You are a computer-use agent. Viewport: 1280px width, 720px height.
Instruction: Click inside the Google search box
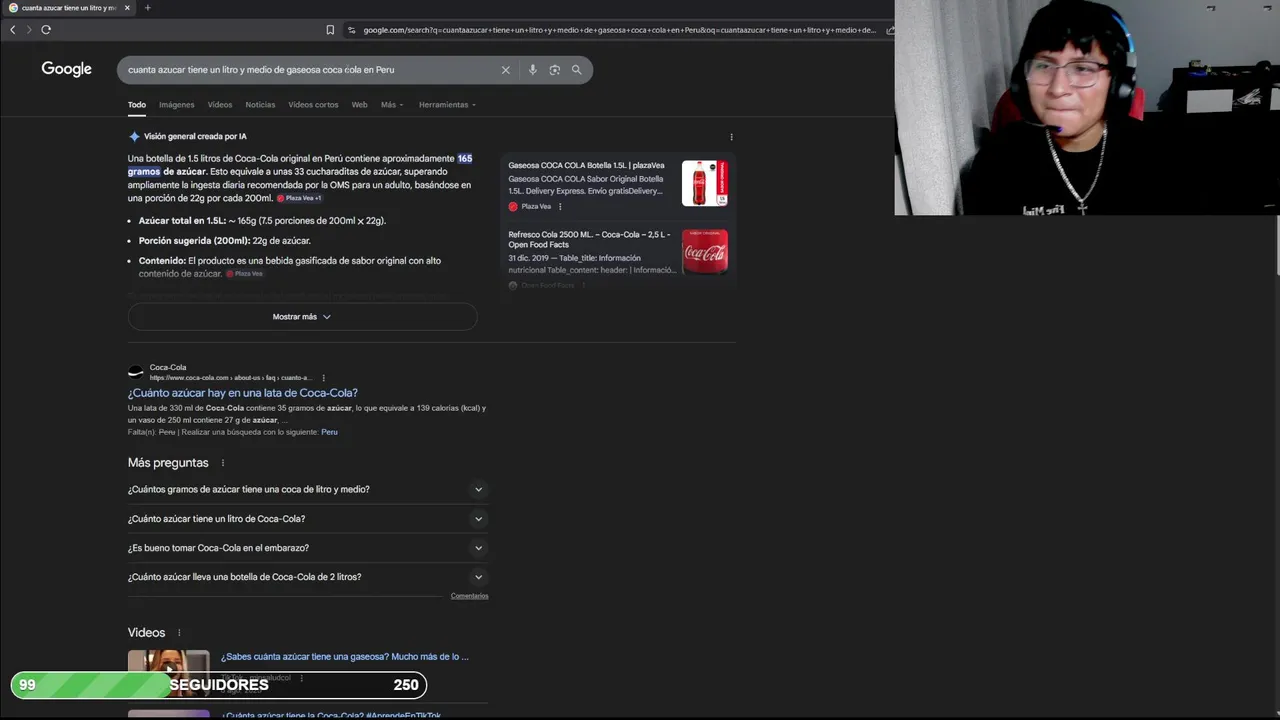pos(310,70)
